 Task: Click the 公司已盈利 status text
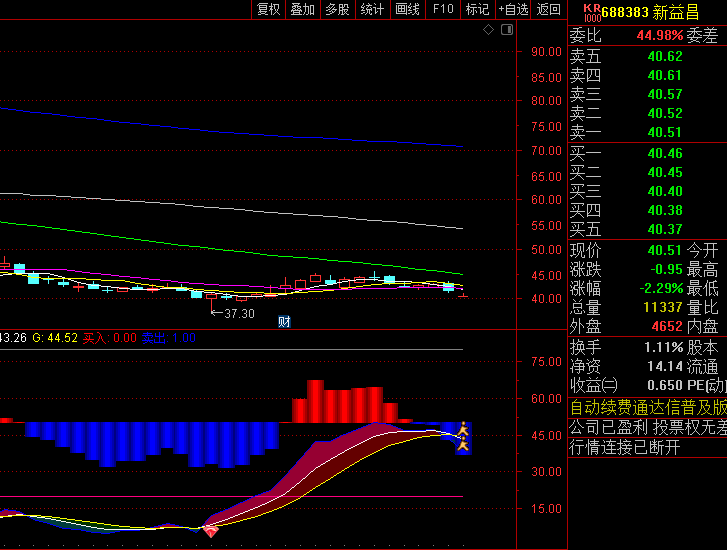pos(608,427)
